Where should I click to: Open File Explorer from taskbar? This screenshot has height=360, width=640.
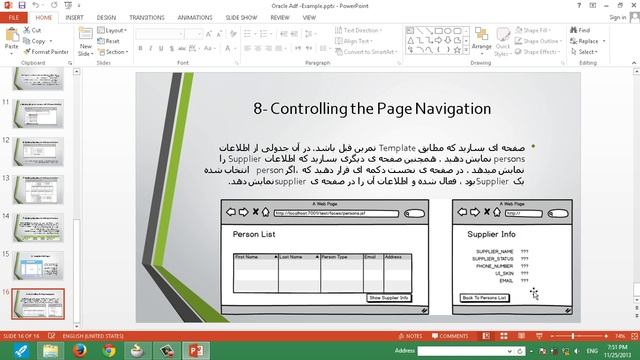(50, 351)
